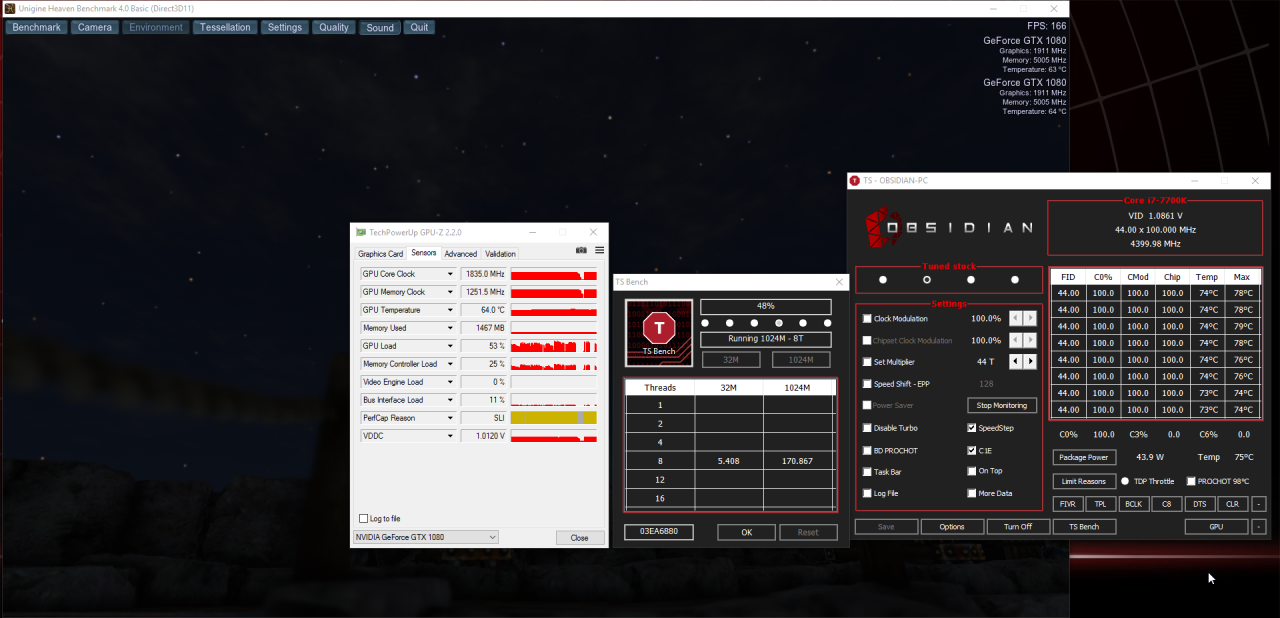Open the PerfCap Reason sensor dropdown
Image resolution: width=1280 pixels, height=618 pixels.
pyautogui.click(x=450, y=418)
